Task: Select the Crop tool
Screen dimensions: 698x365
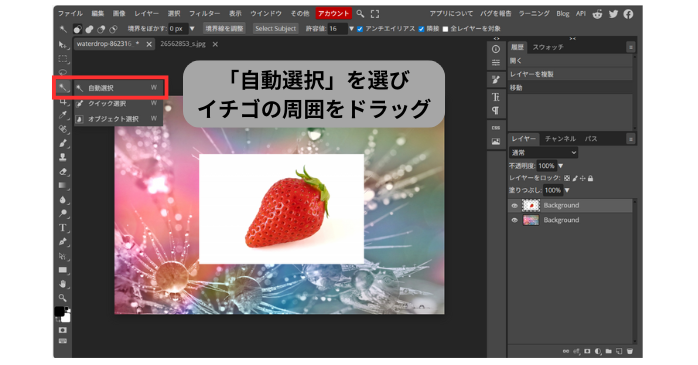Action: tap(63, 102)
